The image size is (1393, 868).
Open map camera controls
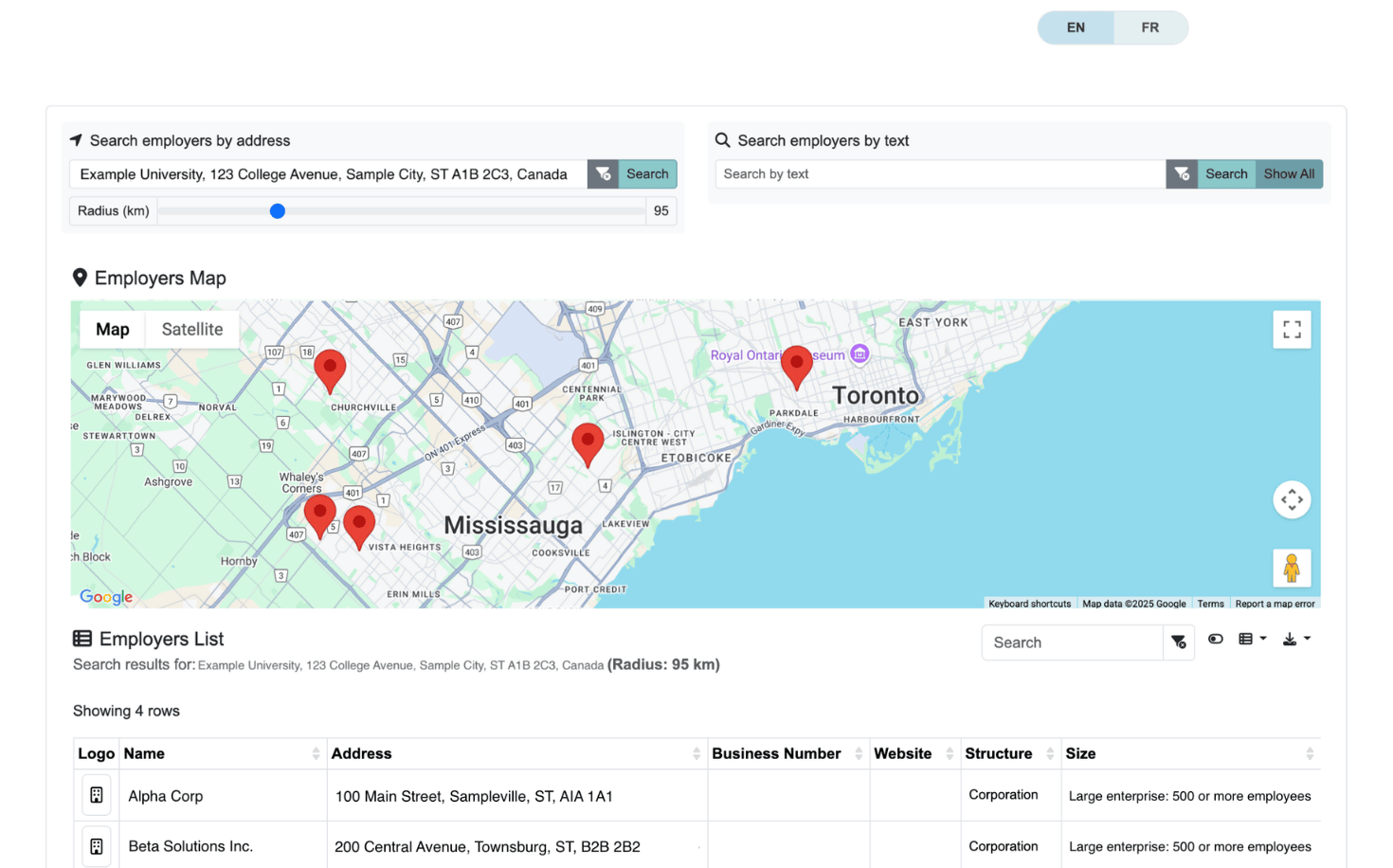click(x=1292, y=499)
